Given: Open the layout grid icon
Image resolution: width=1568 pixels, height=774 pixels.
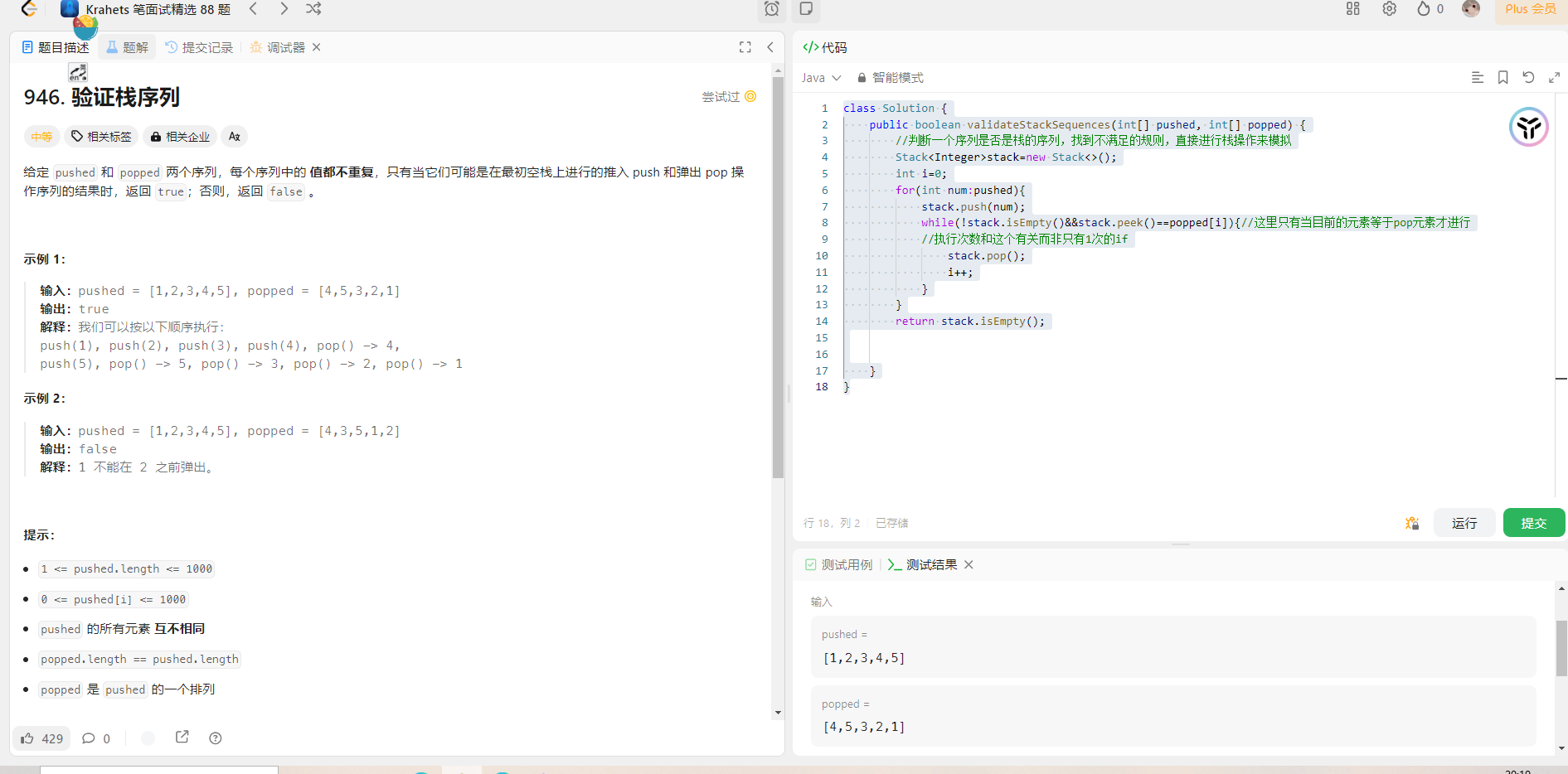Looking at the screenshot, I should (1353, 8).
